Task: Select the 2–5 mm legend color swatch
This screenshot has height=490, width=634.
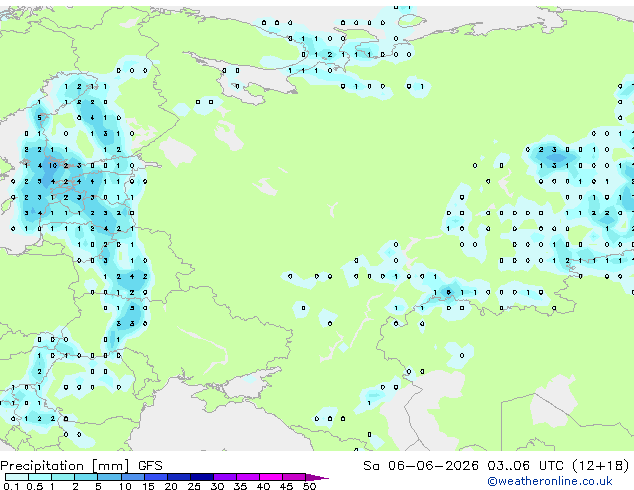Action: (x=86, y=477)
